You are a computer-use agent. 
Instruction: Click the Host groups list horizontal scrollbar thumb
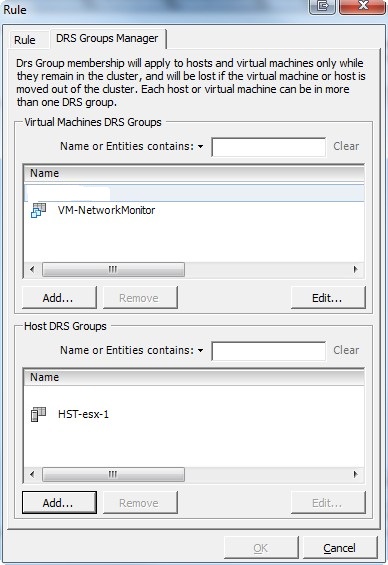(x=113, y=474)
